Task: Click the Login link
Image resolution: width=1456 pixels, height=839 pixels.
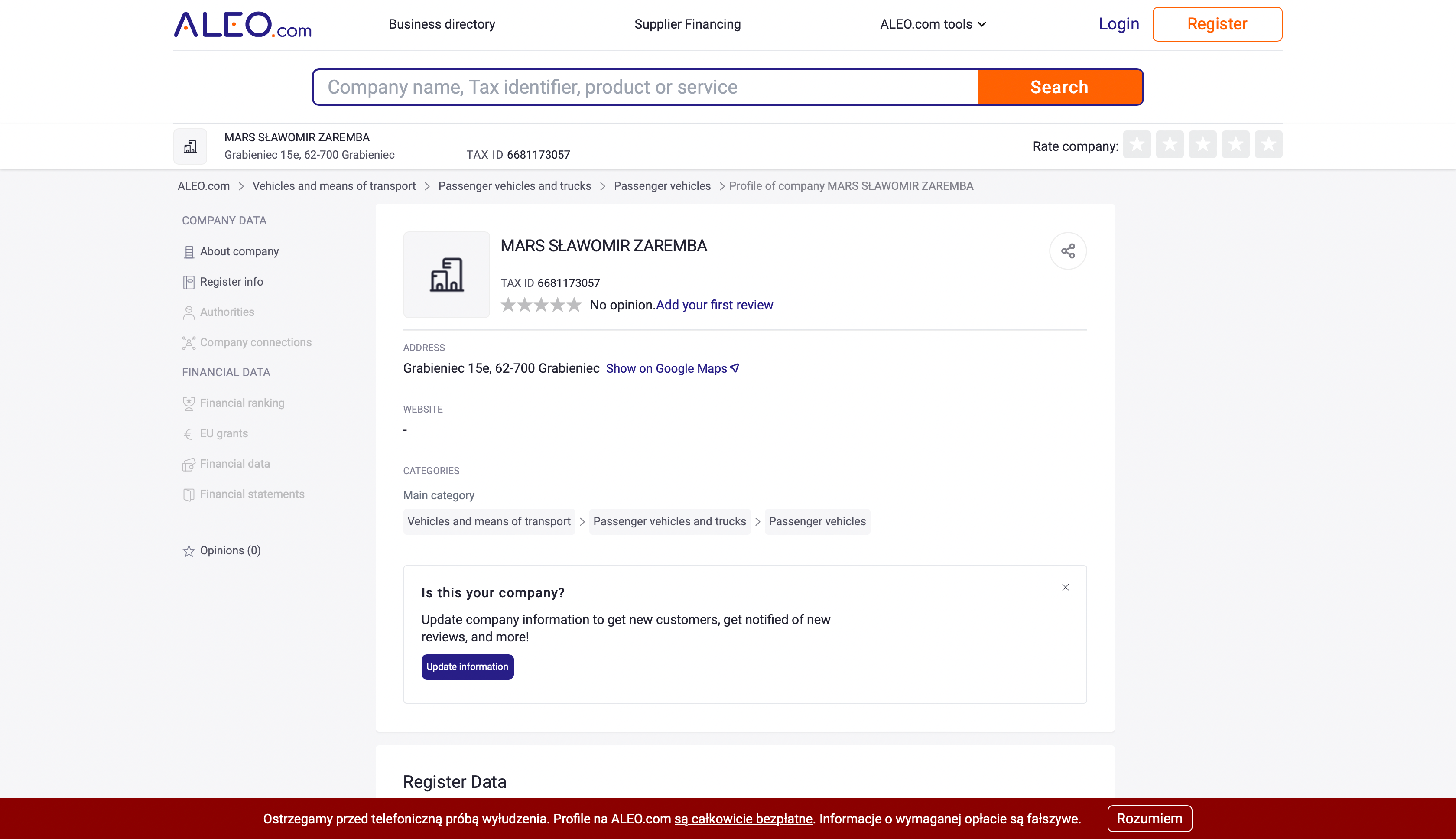Action: pyautogui.click(x=1118, y=24)
